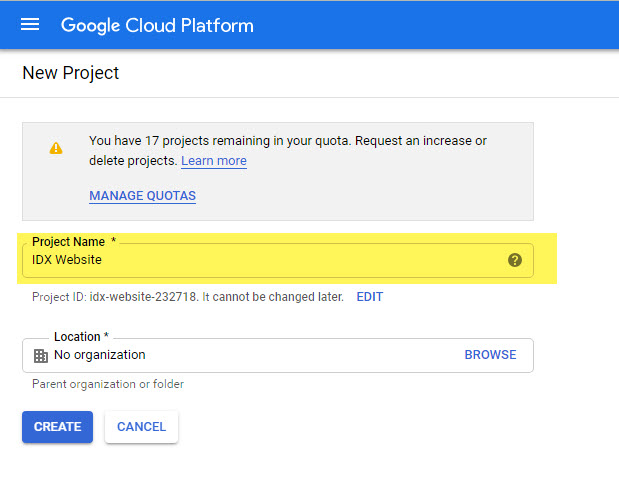This screenshot has width=619, height=480.
Task: Select the No organization location field
Action: (x=278, y=355)
